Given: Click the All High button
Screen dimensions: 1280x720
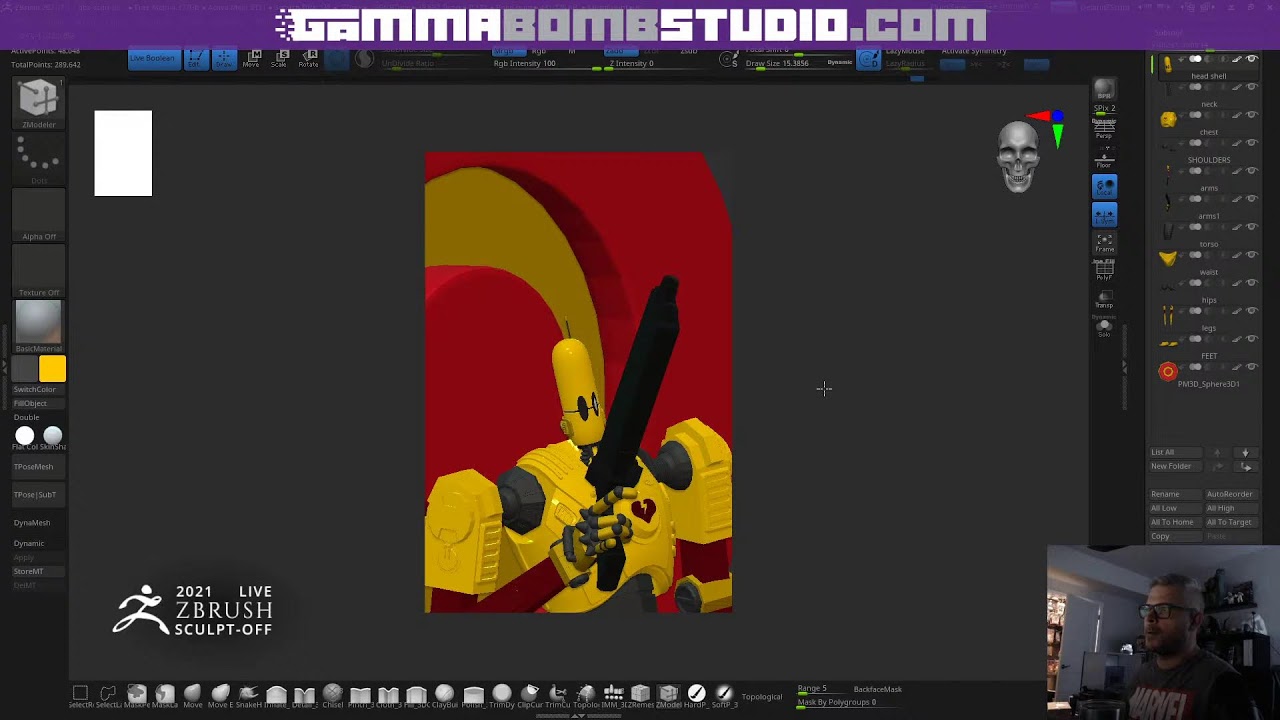Looking at the screenshot, I should [1231, 508].
